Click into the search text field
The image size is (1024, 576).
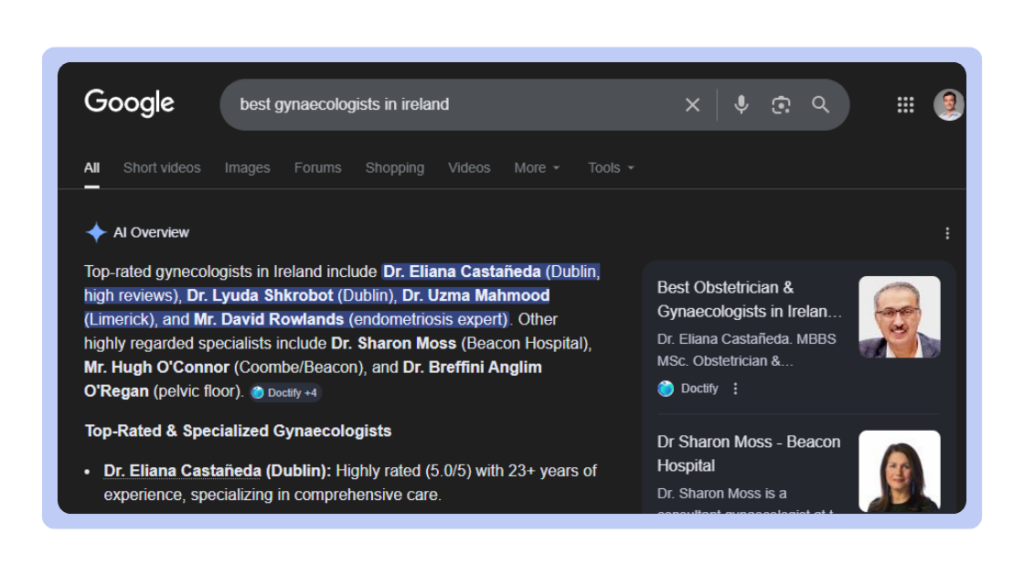coord(450,105)
